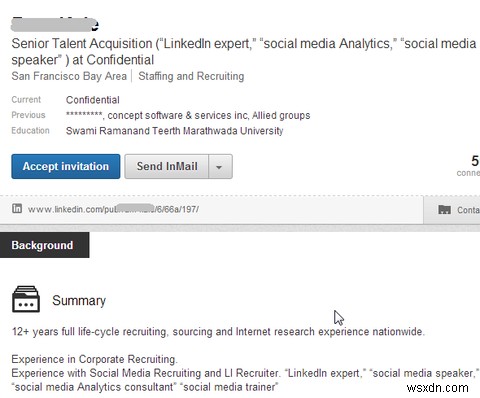The image size is (480, 398).
Task: Click the LinkedIn icon beside the profile URL
Action: point(17,209)
